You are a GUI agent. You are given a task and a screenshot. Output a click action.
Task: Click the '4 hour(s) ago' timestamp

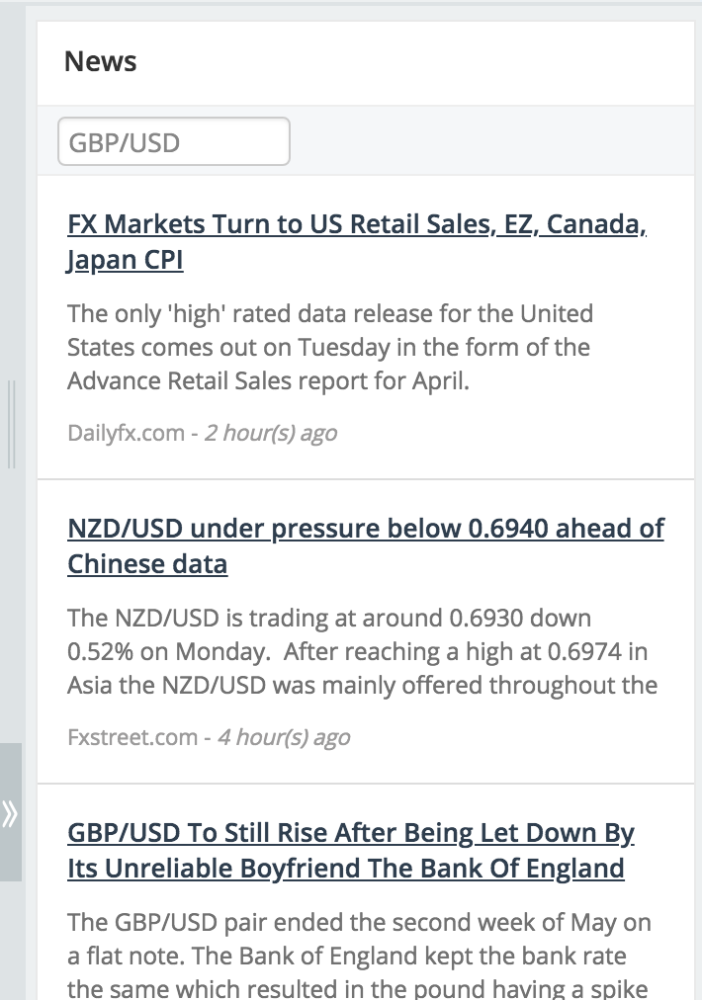point(284,737)
